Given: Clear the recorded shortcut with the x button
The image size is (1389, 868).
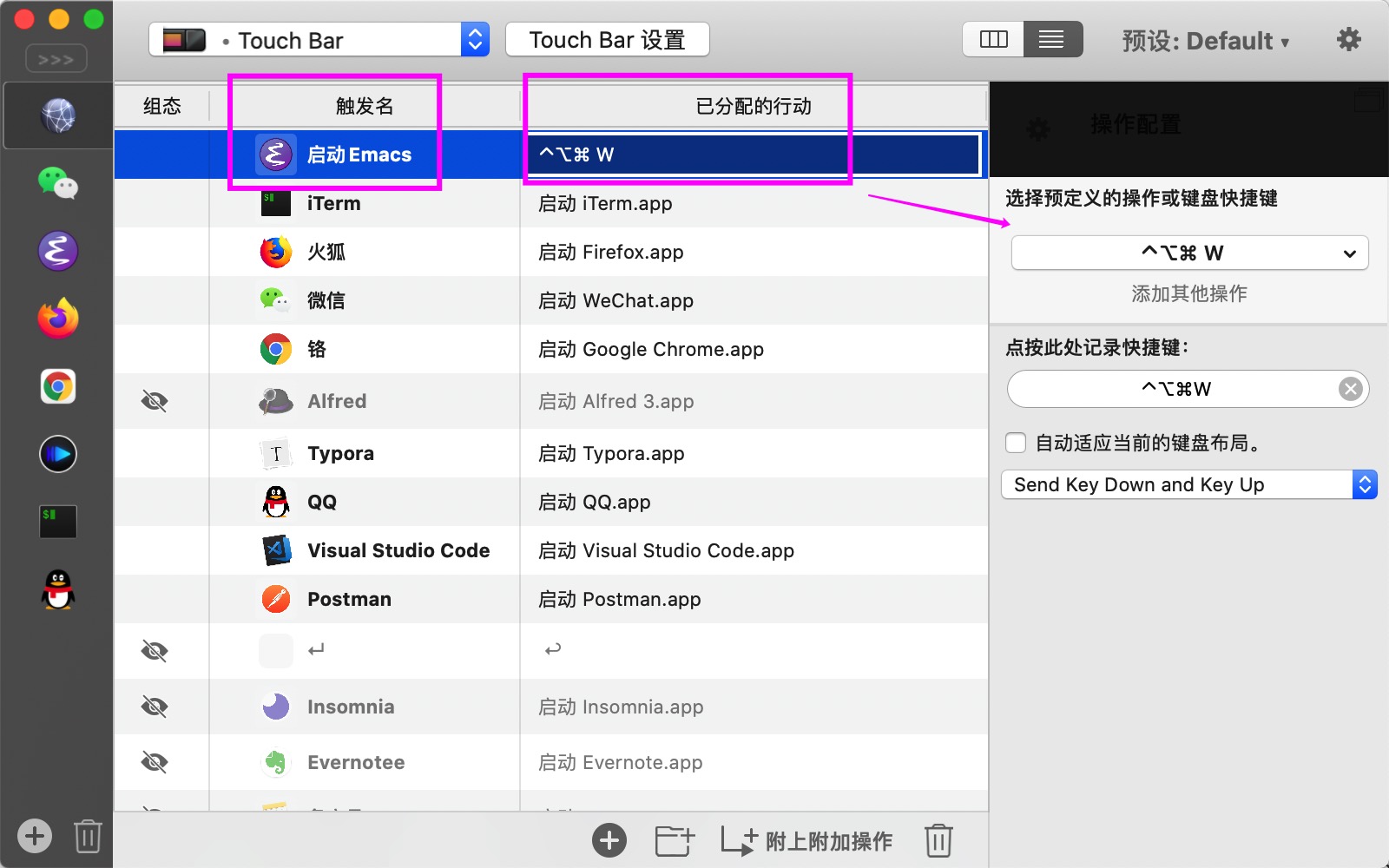Looking at the screenshot, I should click(x=1350, y=389).
